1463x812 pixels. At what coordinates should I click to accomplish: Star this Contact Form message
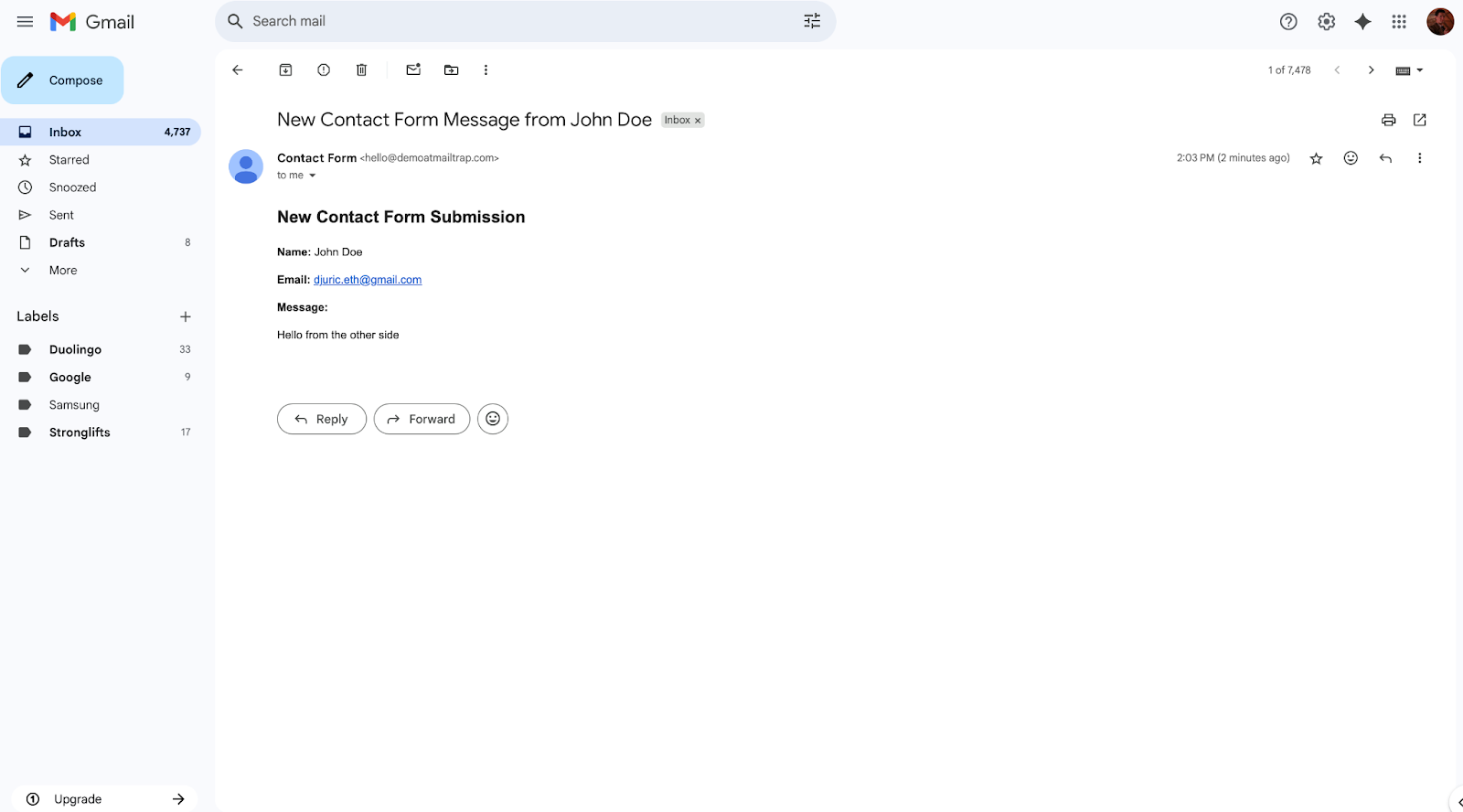[x=1316, y=158]
